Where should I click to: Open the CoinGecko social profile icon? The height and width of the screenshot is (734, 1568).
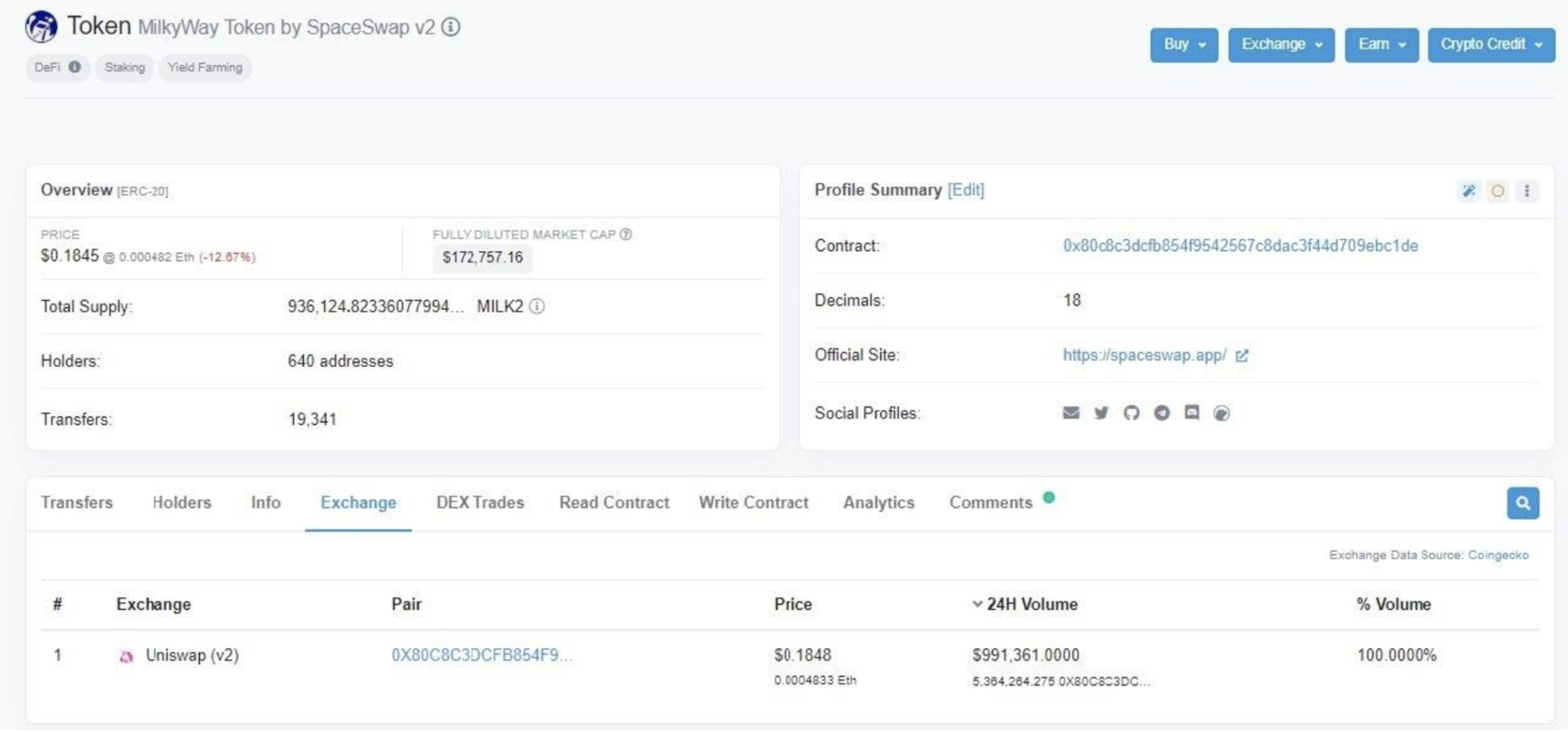pos(1222,413)
